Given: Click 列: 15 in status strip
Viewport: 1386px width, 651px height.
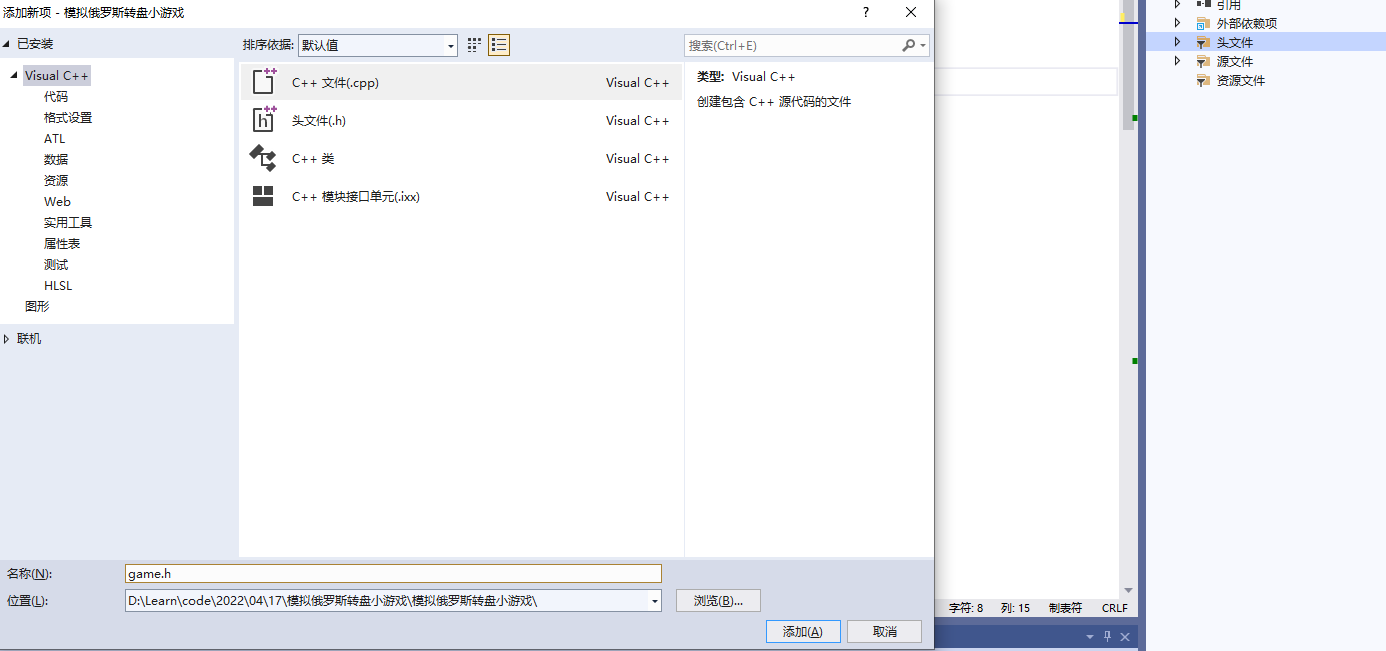Looking at the screenshot, I should tap(1015, 608).
